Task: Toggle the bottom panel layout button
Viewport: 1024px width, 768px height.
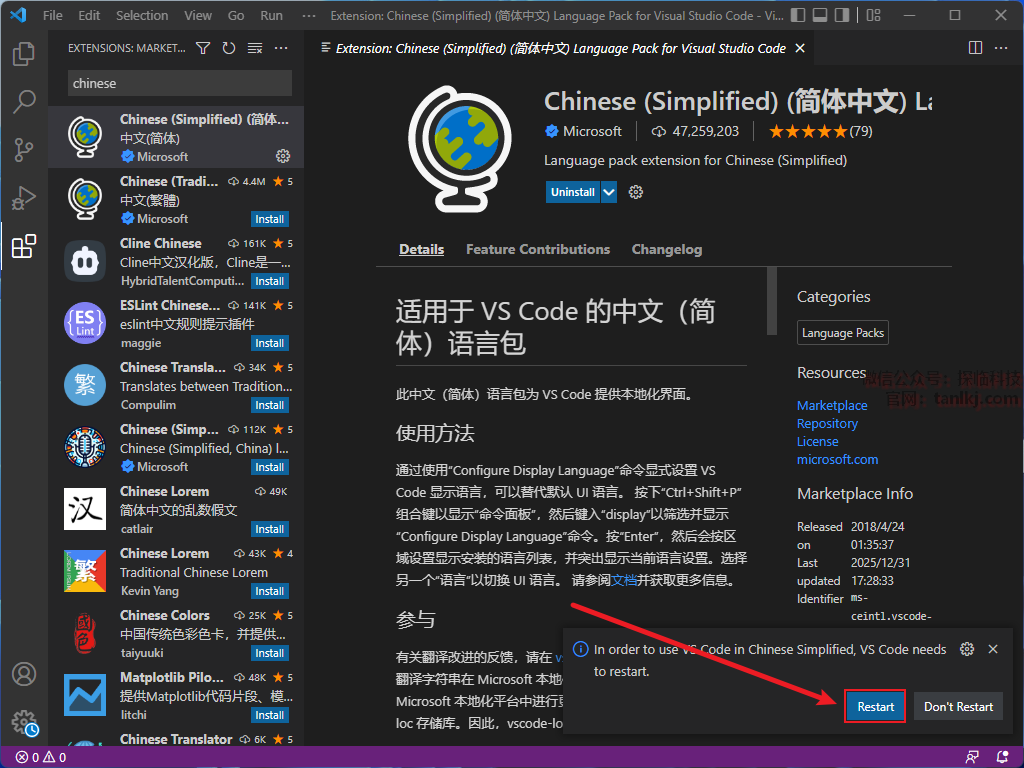Action: tap(821, 16)
